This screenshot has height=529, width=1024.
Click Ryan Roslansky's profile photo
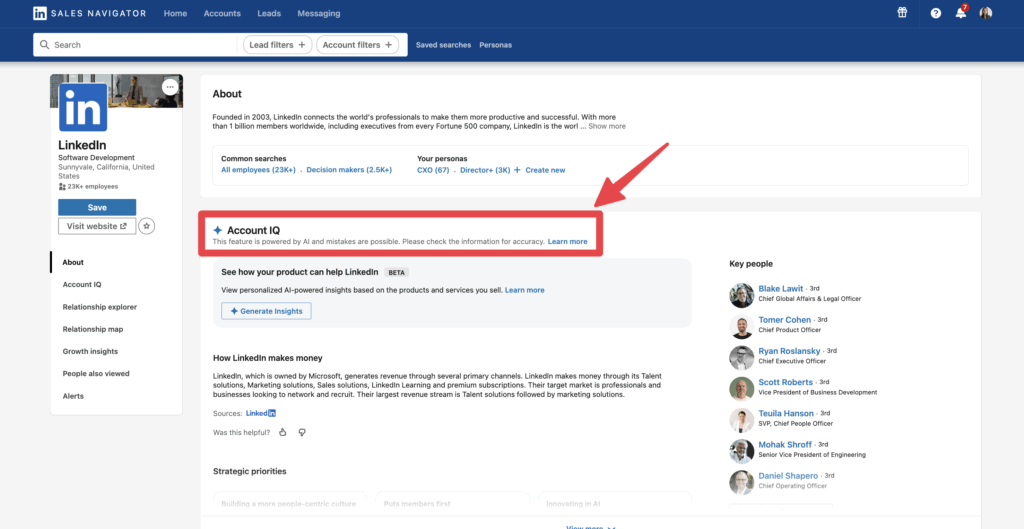click(741, 358)
